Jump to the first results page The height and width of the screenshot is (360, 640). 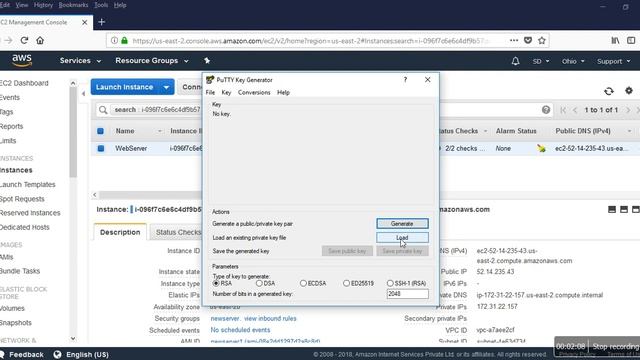click(563, 110)
